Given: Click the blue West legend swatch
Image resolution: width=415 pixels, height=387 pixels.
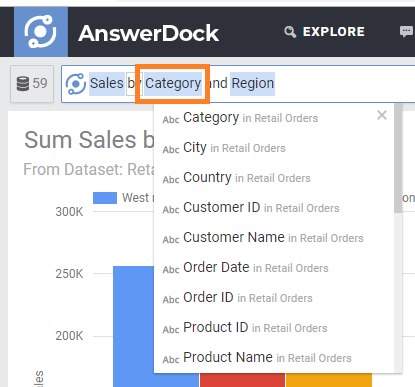Looking at the screenshot, I should click(x=105, y=198).
